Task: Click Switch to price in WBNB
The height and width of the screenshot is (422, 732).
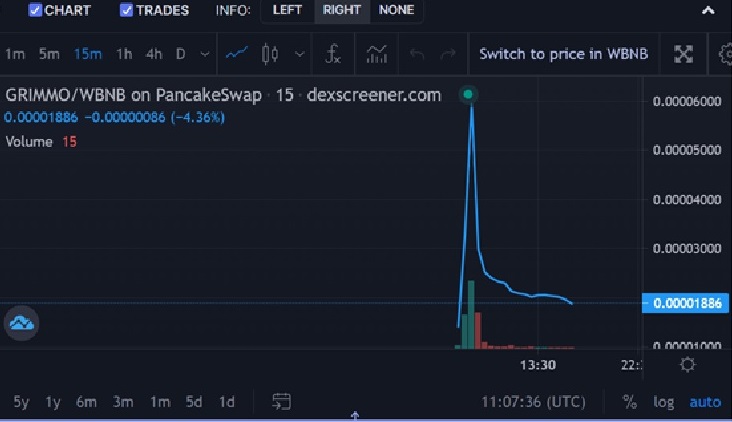Action: 563,54
